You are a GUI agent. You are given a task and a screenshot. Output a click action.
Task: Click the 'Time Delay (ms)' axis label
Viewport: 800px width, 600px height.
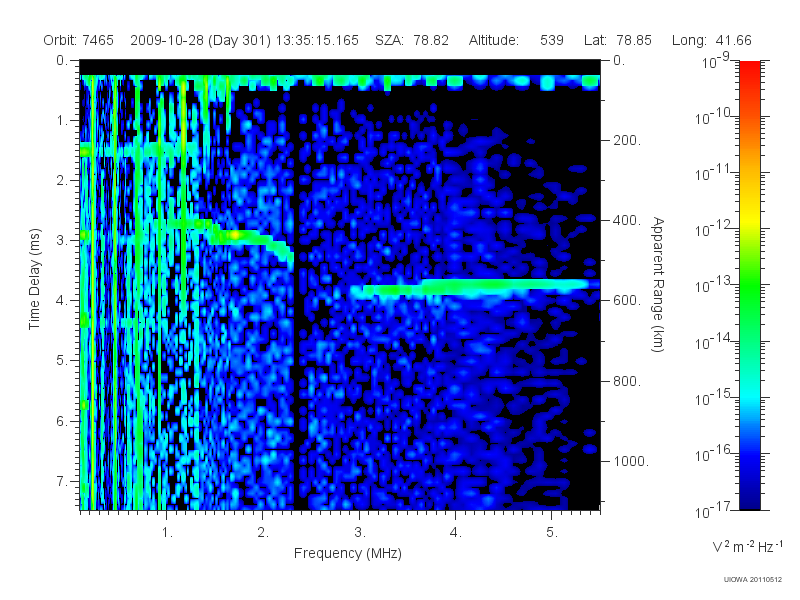tap(34, 280)
